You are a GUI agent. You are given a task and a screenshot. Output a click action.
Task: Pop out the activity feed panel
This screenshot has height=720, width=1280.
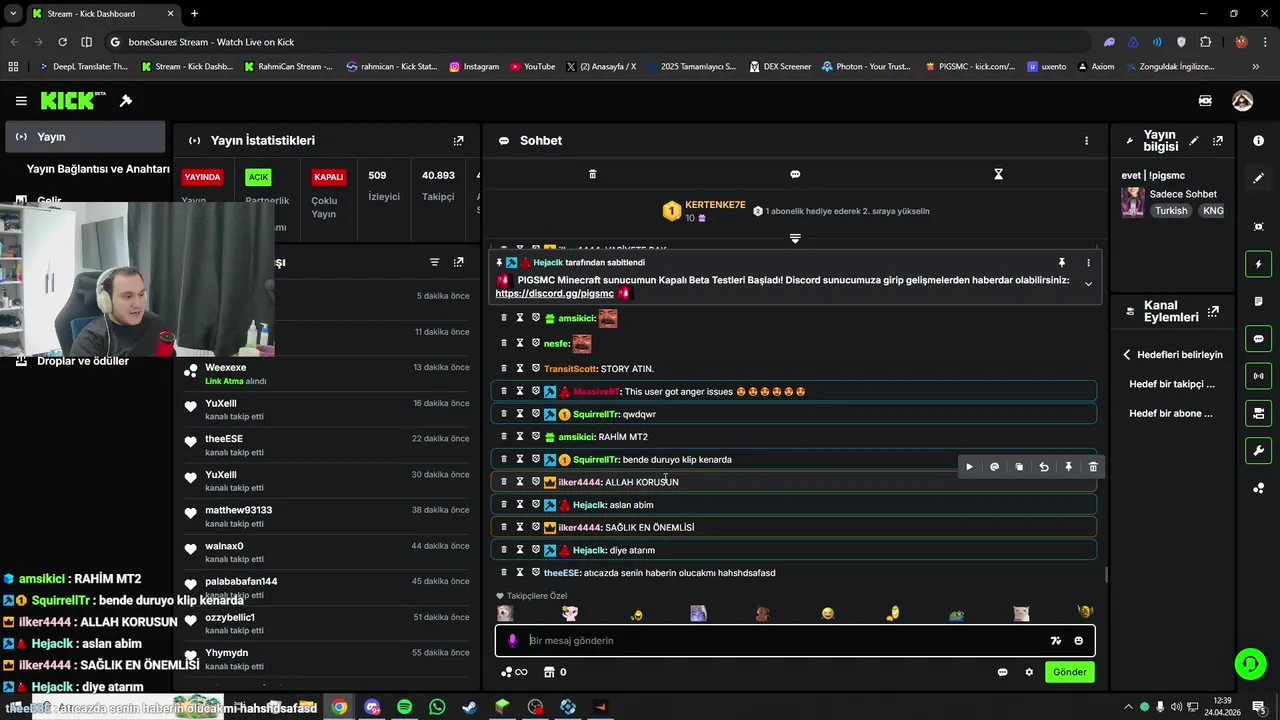click(458, 262)
